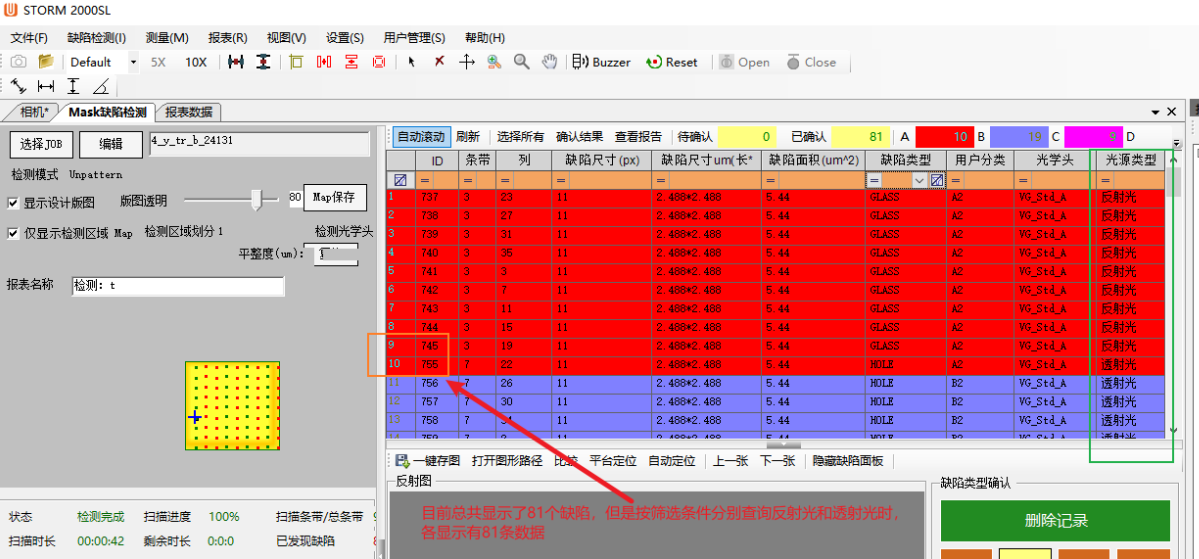Click the toolbar Close button with gray icon

pyautogui.click(x=811, y=62)
